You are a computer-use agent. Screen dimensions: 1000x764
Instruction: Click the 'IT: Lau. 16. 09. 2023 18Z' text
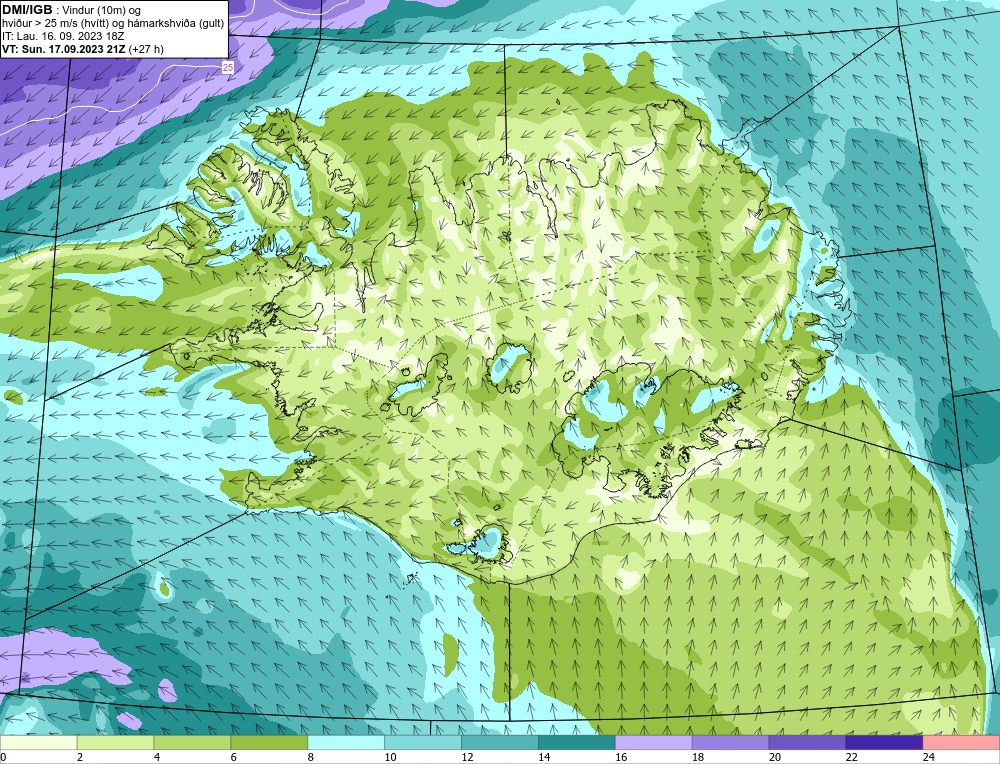63,36
